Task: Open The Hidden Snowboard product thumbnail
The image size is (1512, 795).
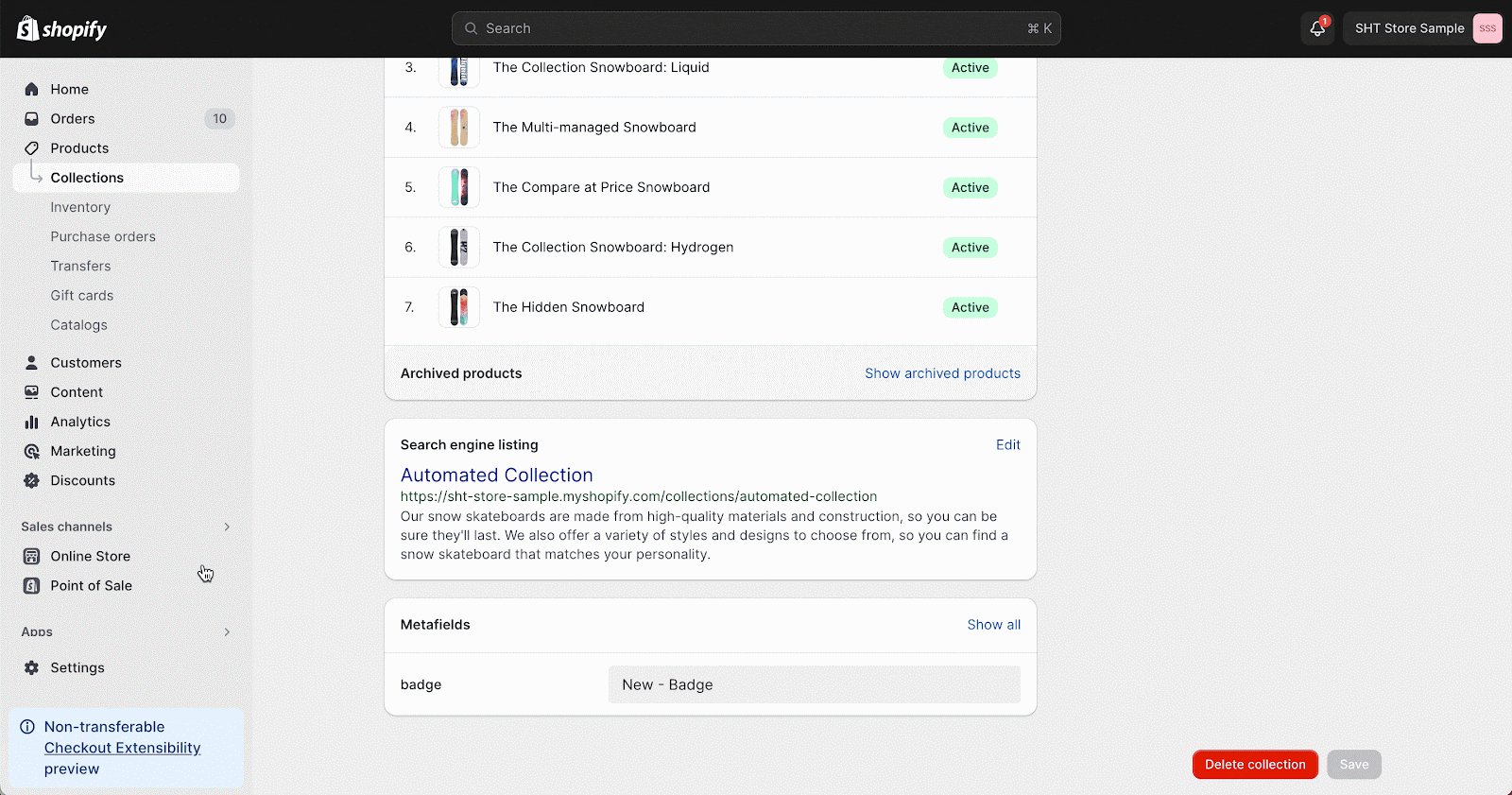Action: 459,307
